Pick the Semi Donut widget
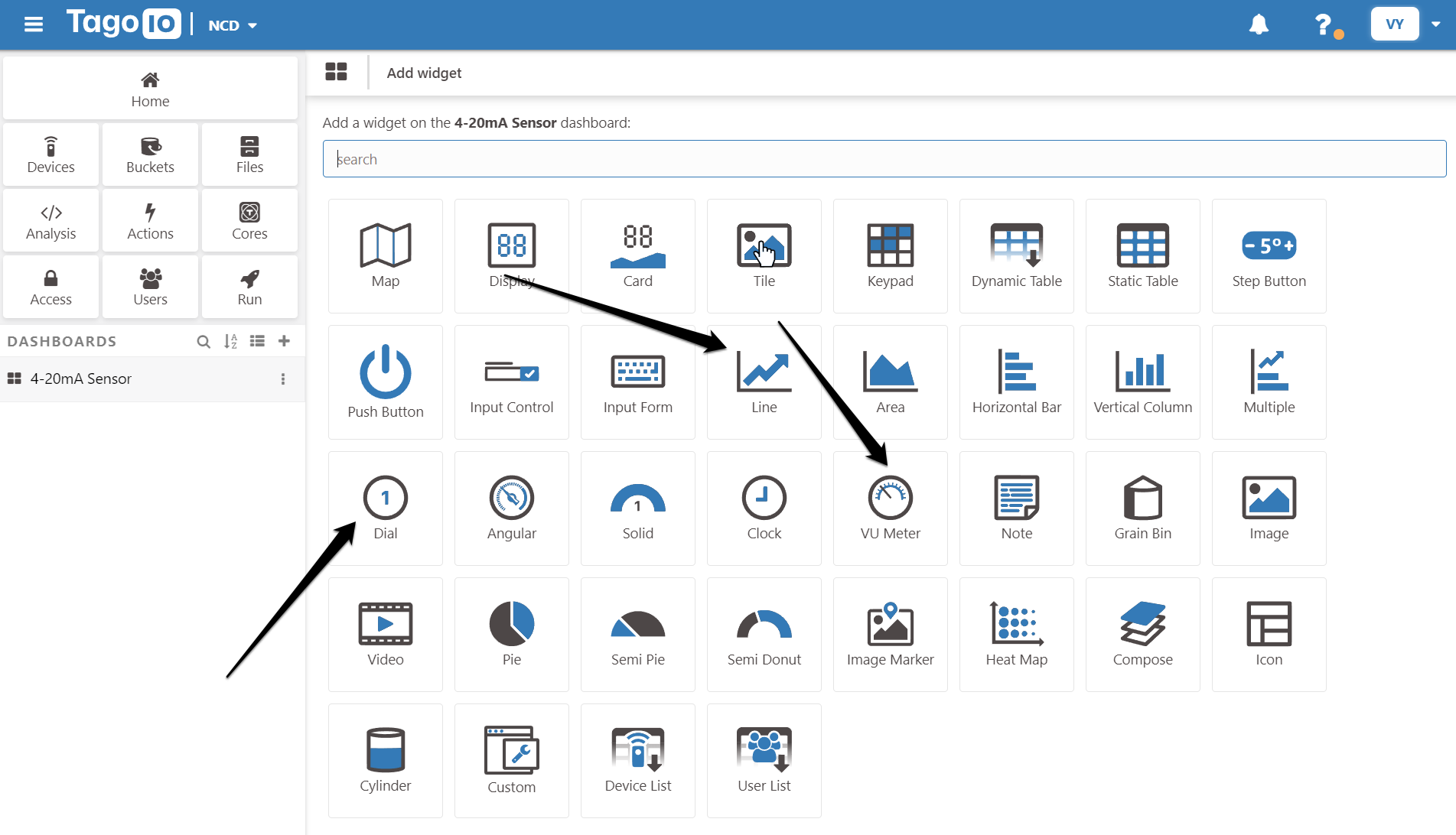Image resolution: width=1456 pixels, height=835 pixels. pyautogui.click(x=764, y=634)
